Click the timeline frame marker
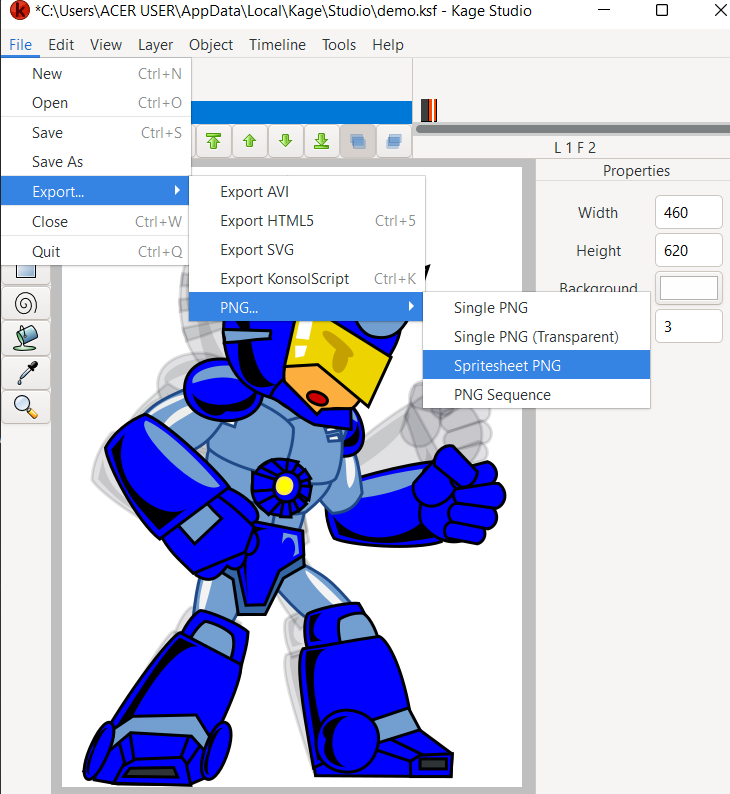Viewport: 730px width, 794px height. 429,110
